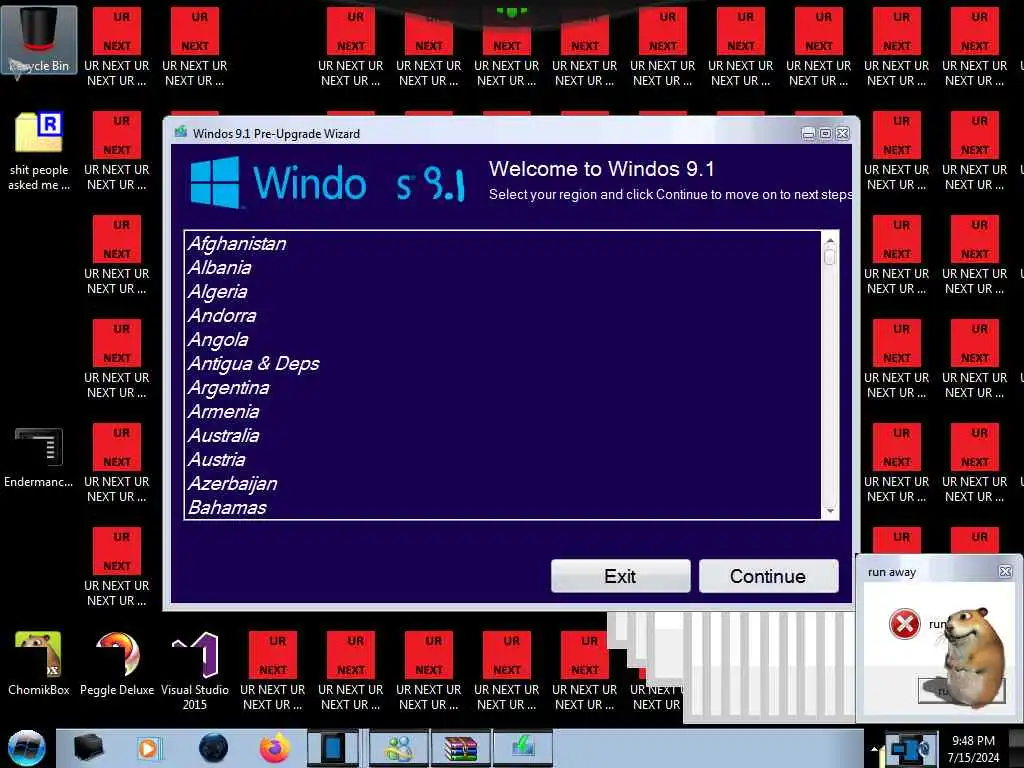Launch the media player taskbar icon
Viewport: 1024px width, 768px height.
pos(148,748)
